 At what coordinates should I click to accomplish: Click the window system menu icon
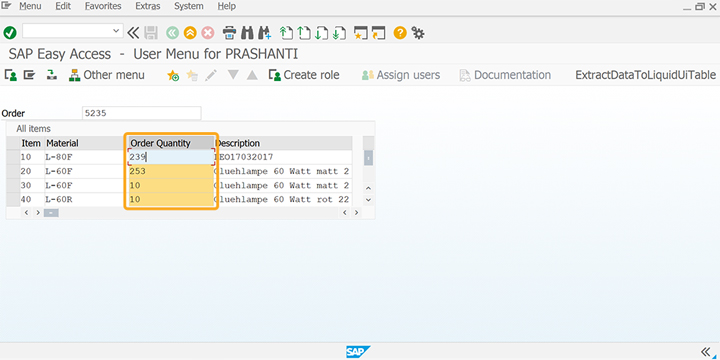[6, 6]
